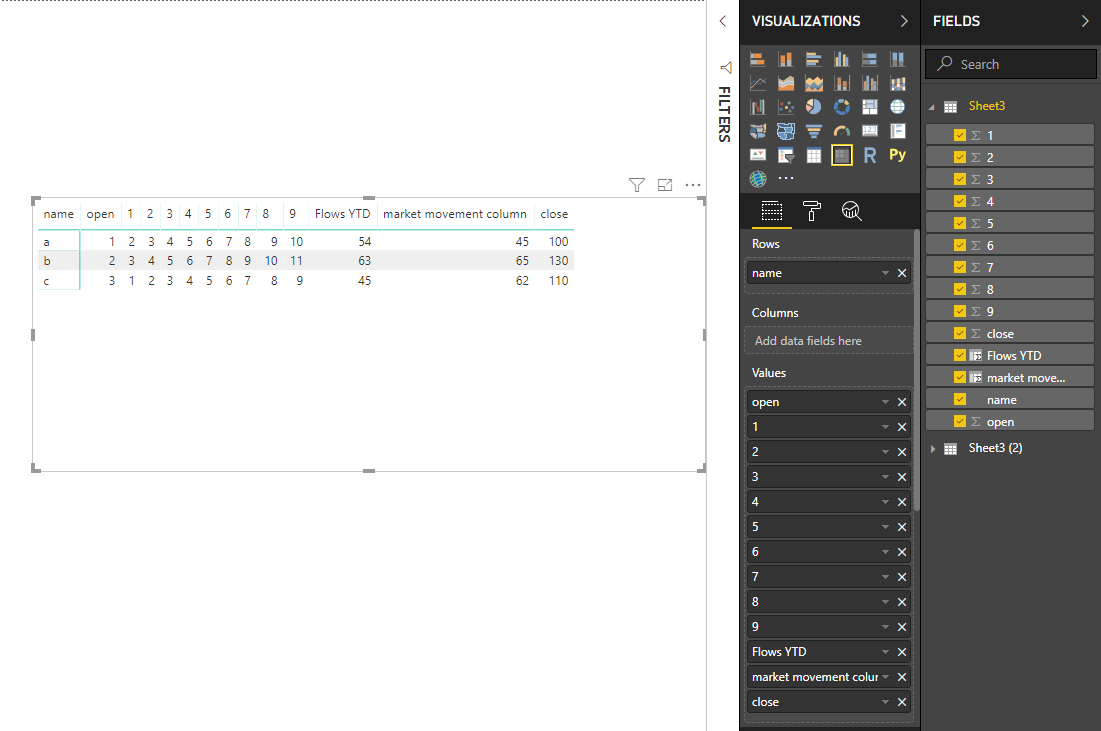The height and width of the screenshot is (731, 1101).
Task: Select the area chart visualization
Action: (x=786, y=84)
